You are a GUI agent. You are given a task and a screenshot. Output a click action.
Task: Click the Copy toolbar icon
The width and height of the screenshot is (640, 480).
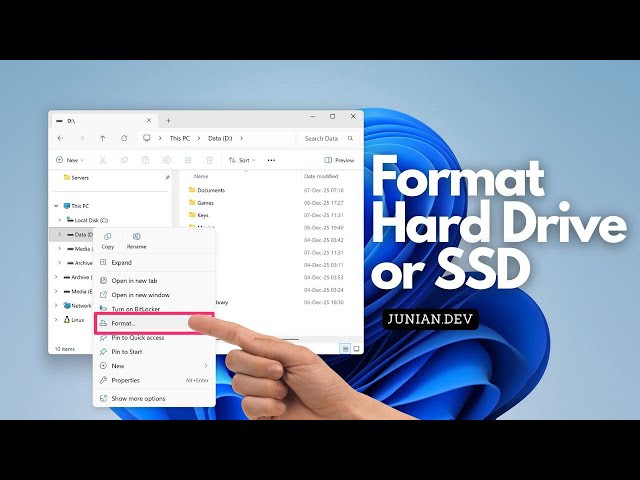(124, 160)
